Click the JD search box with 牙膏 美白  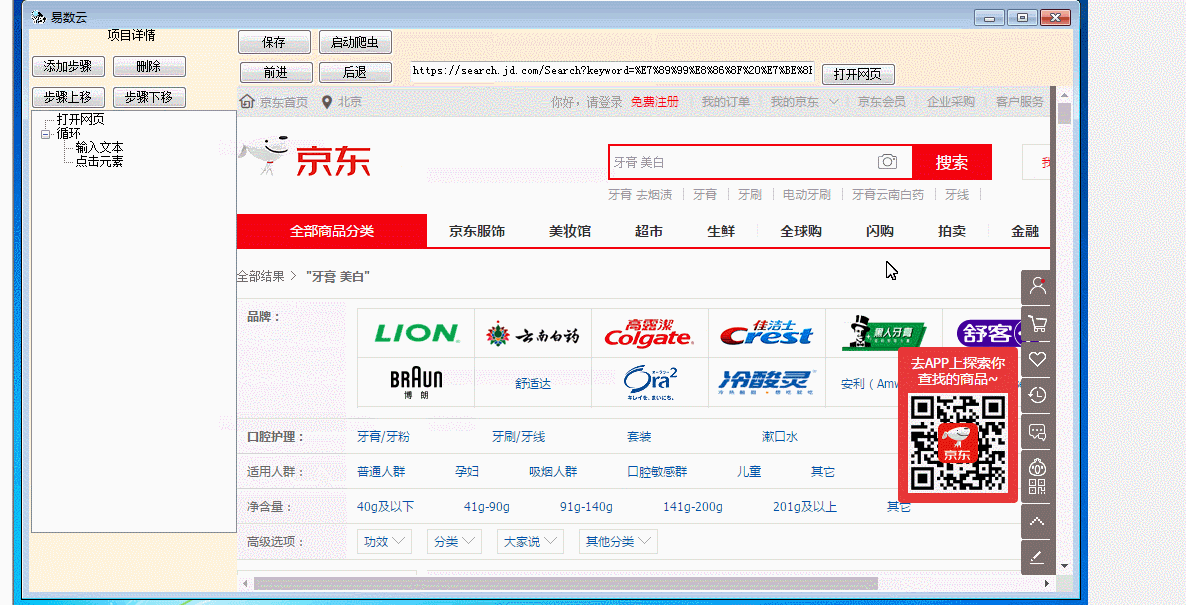(760, 162)
